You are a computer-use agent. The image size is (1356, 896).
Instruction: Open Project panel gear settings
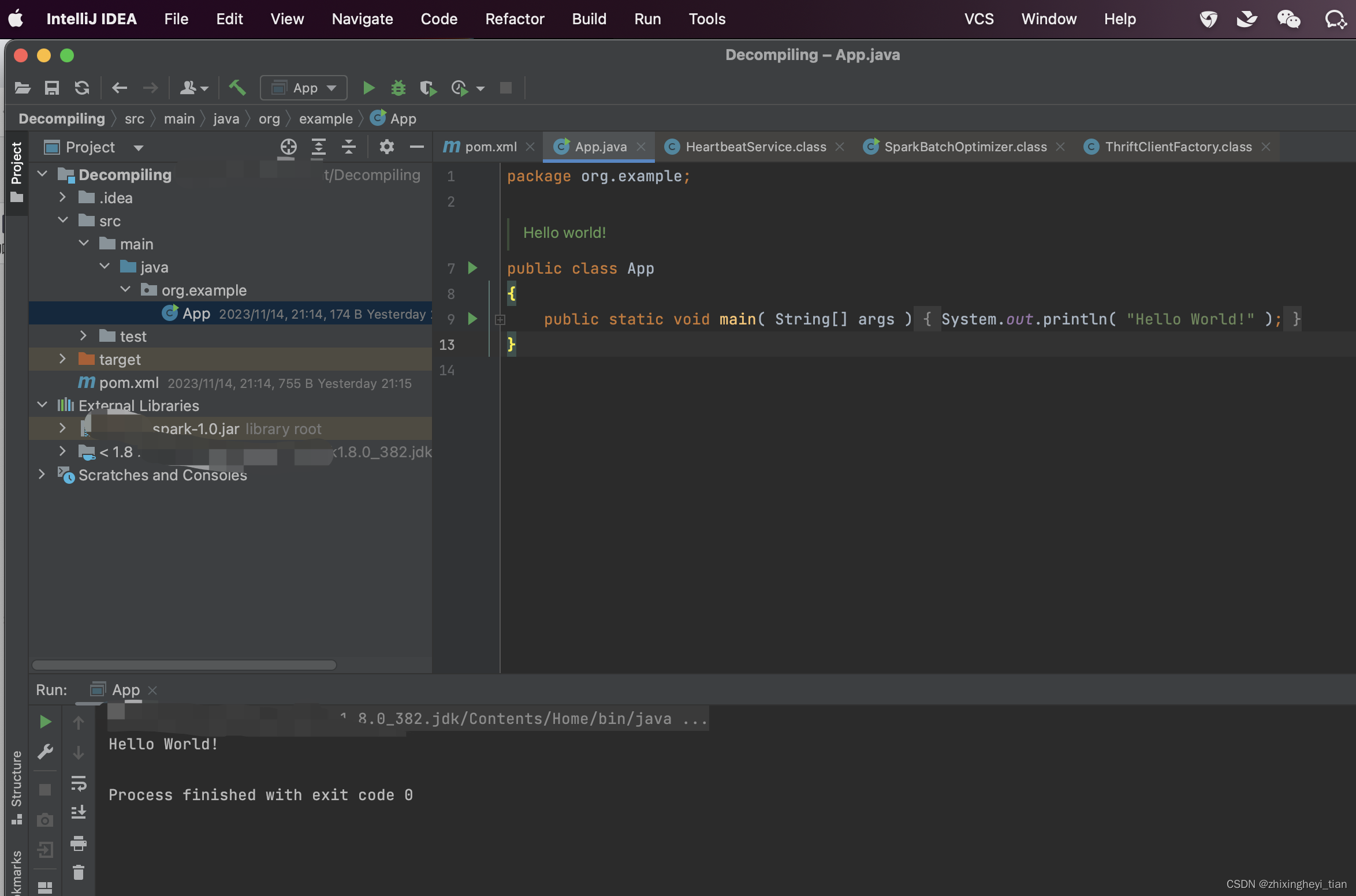pyautogui.click(x=387, y=147)
